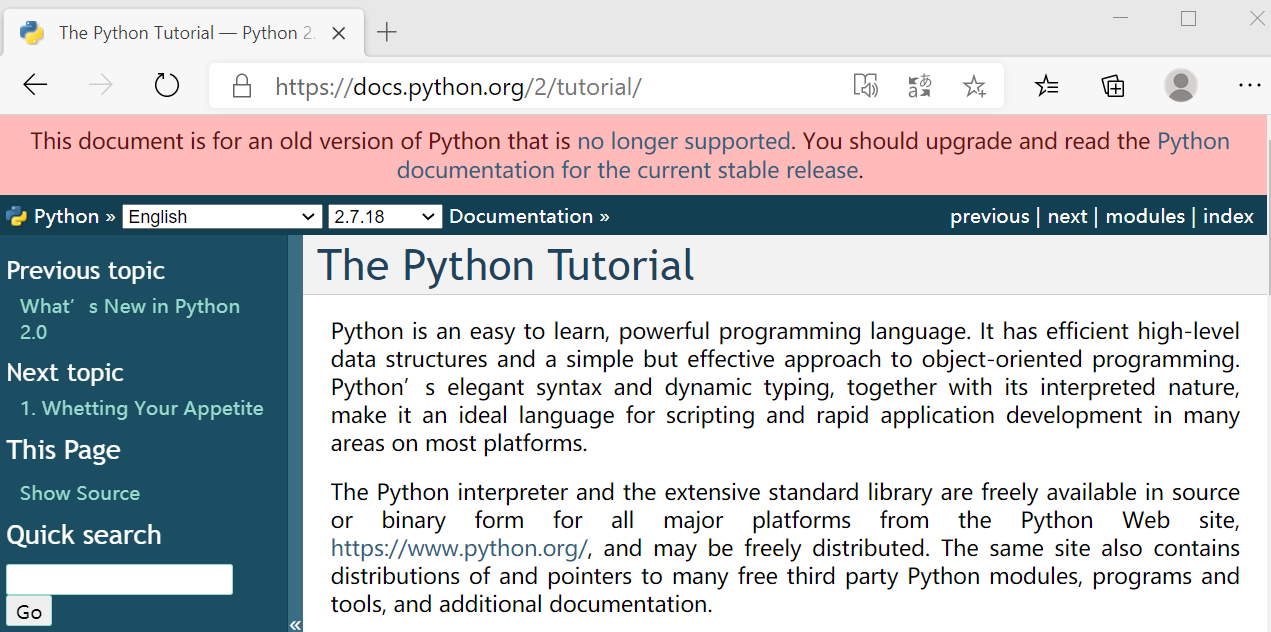The image size is (1271, 632).
Task: View site info via the padlock icon
Action: tap(241, 86)
